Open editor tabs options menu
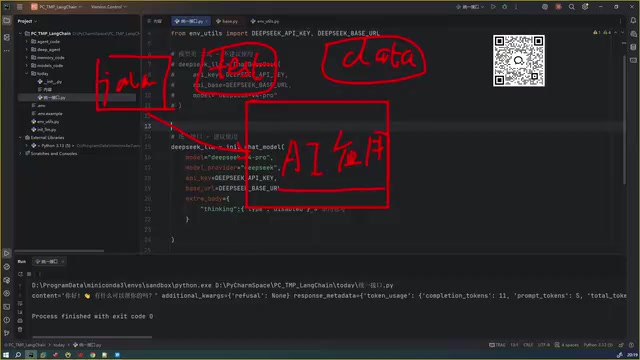Viewport: 640px width, 360px height. click(x=620, y=21)
